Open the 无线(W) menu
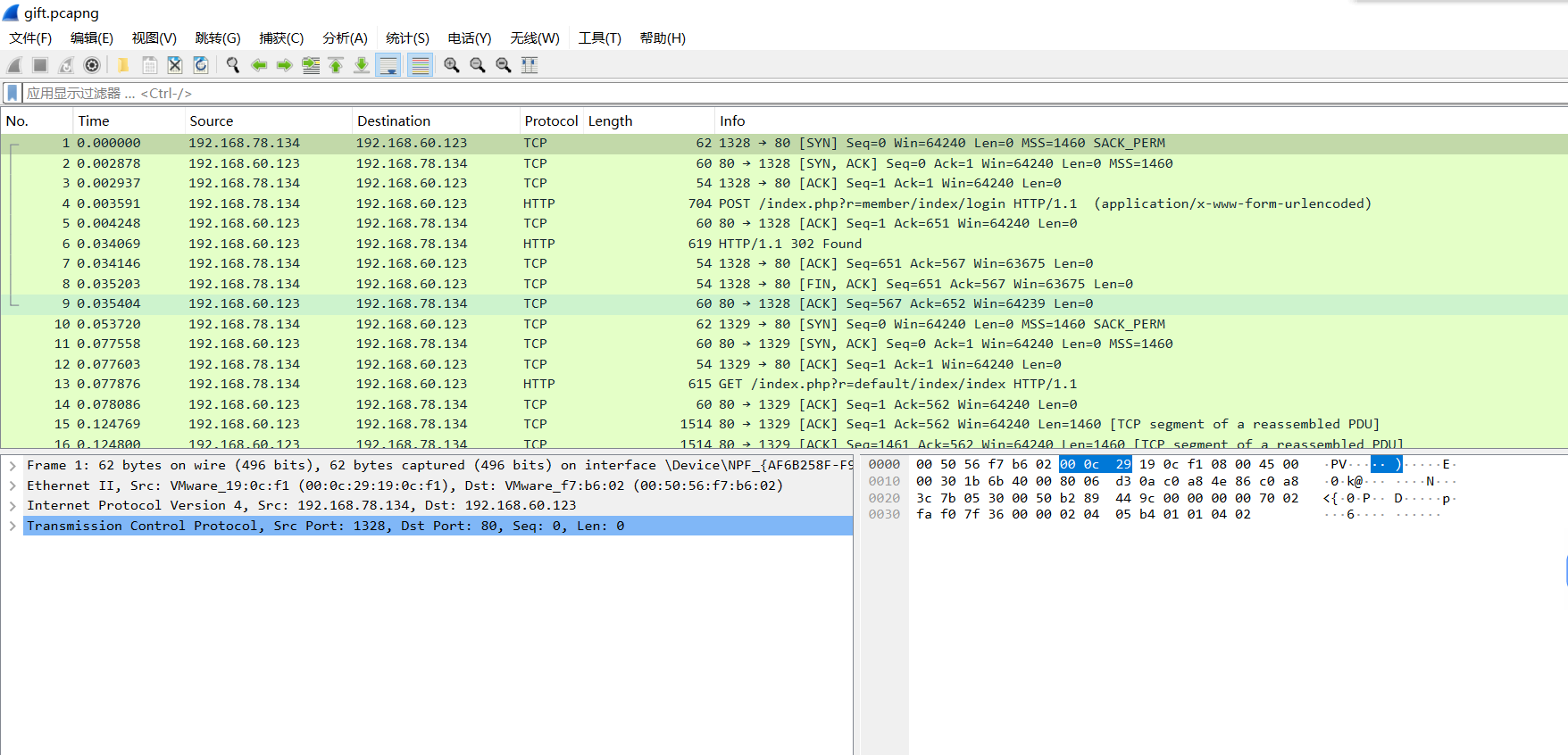1568x755 pixels. (535, 38)
